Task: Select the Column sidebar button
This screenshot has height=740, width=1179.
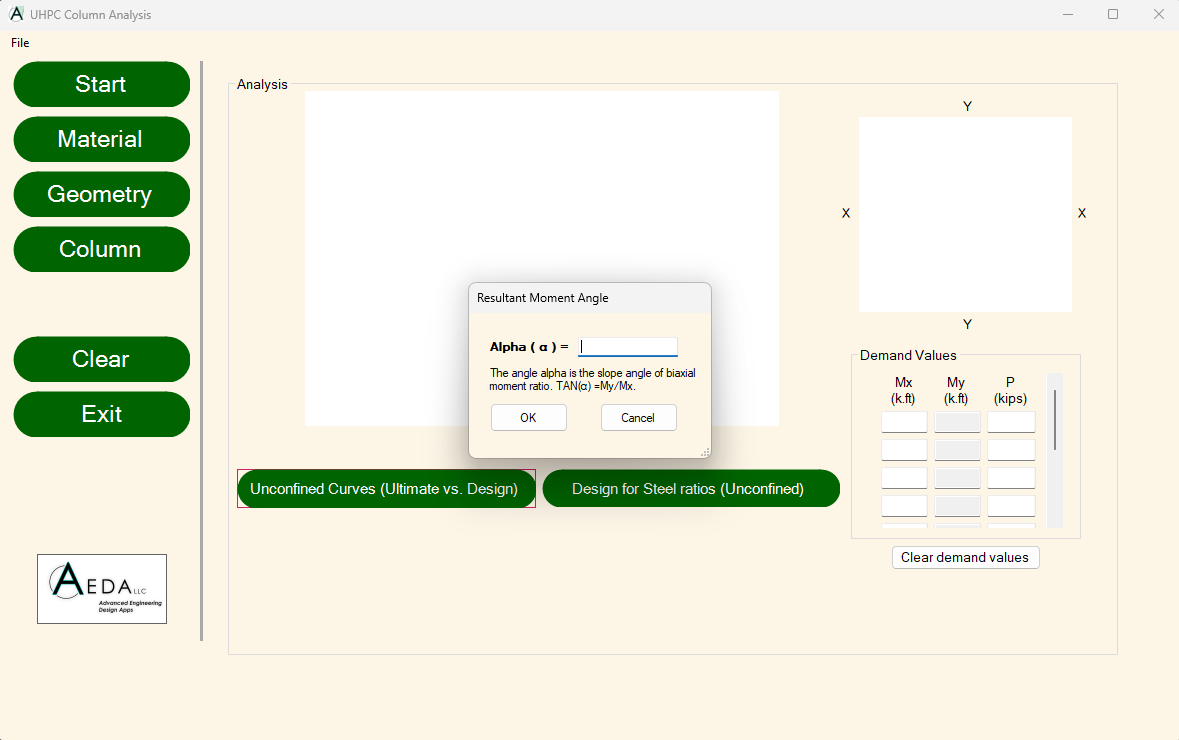Action: click(x=102, y=249)
